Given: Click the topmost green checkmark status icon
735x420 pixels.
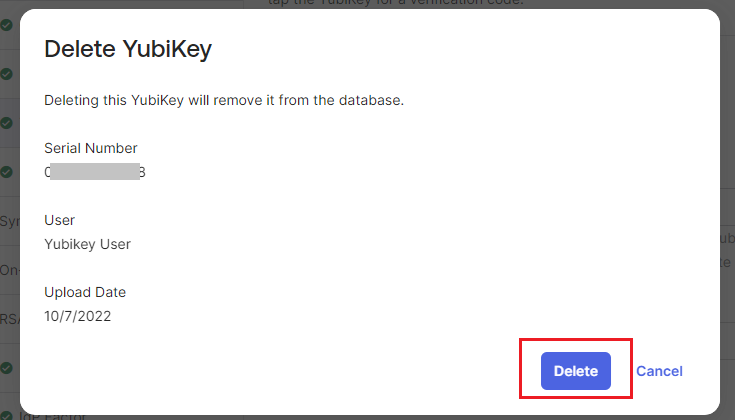Looking at the screenshot, I should tap(6, 25).
